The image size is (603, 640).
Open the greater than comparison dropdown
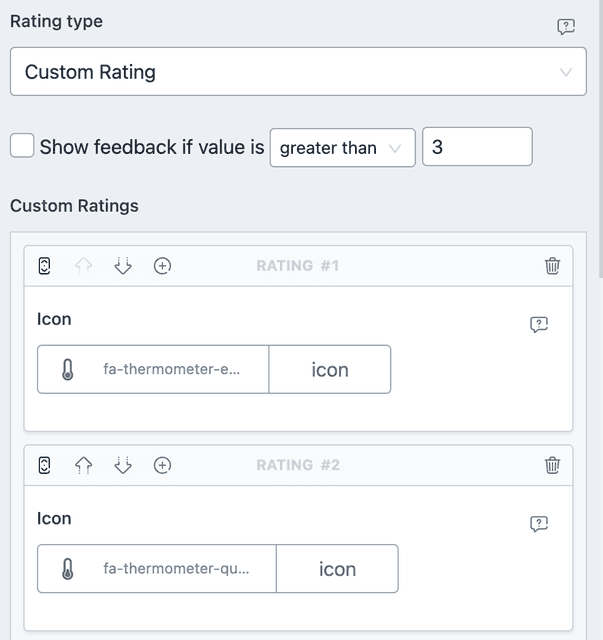343,147
